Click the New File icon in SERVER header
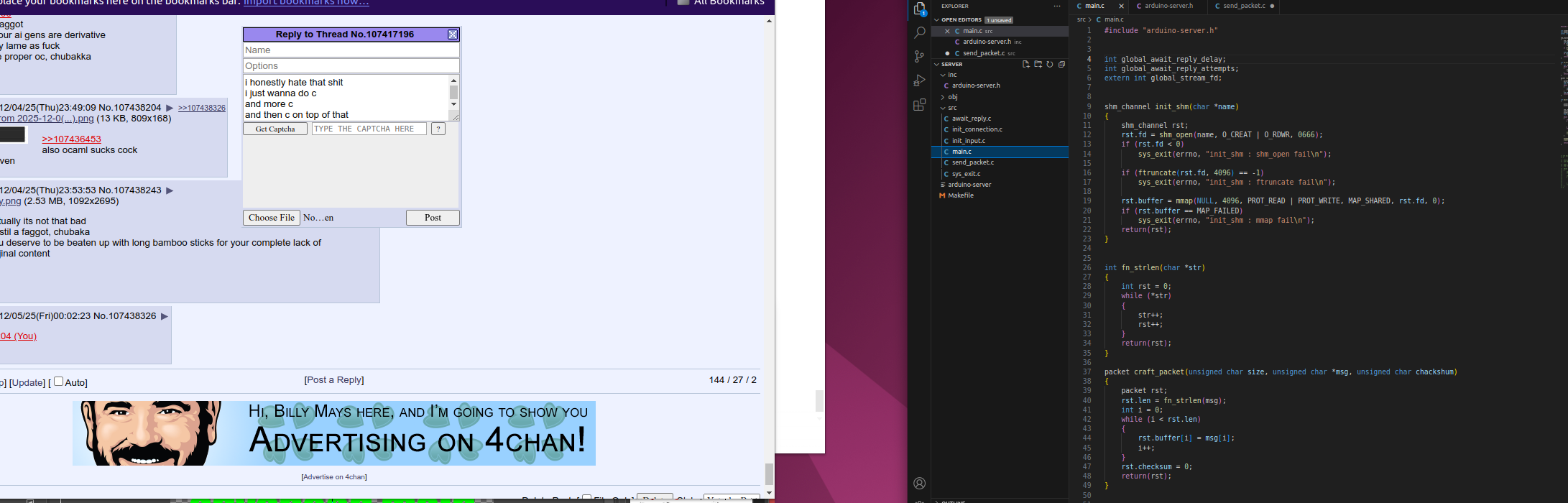 click(1025, 64)
